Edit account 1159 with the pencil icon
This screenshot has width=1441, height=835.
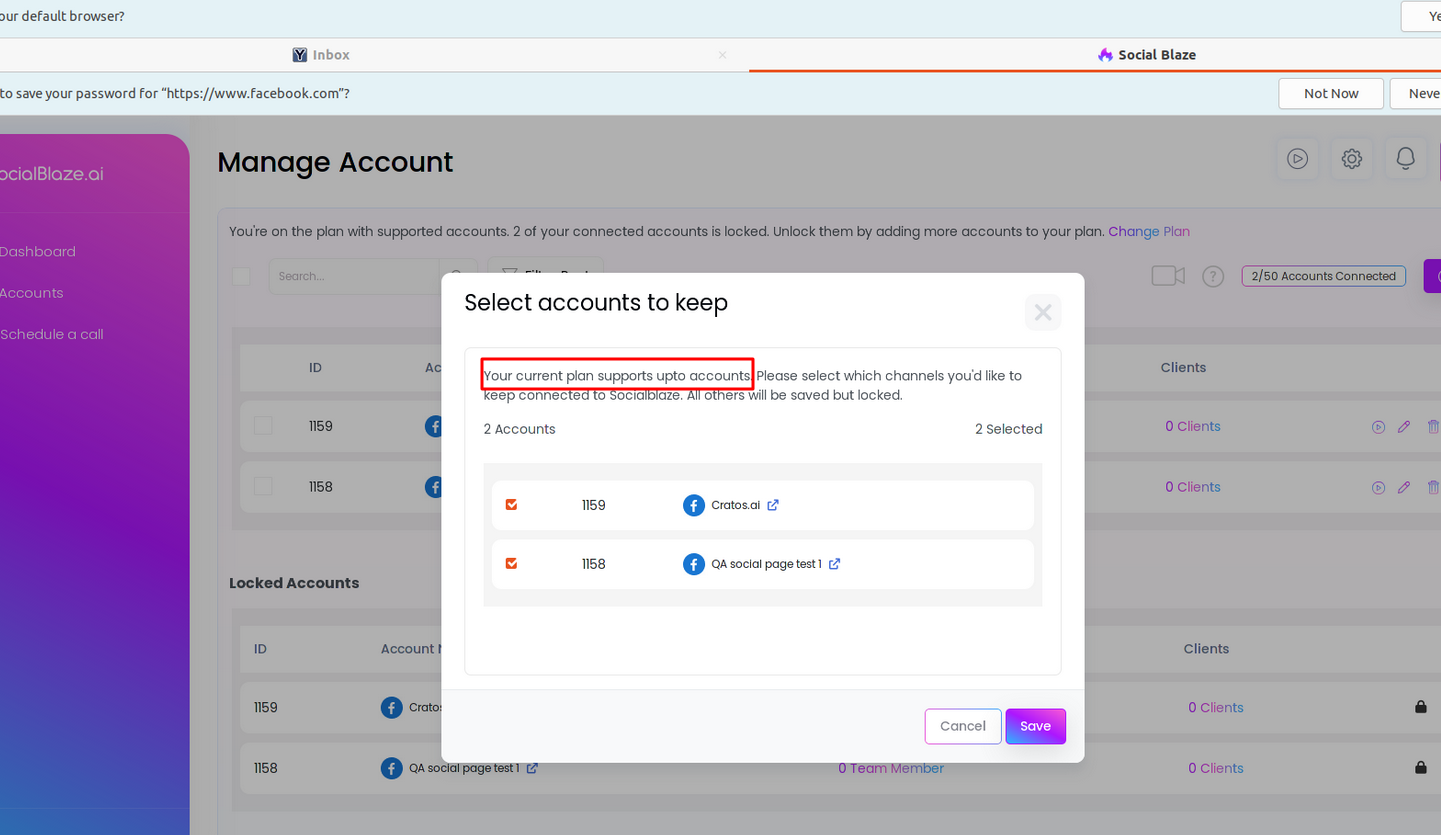1404,427
